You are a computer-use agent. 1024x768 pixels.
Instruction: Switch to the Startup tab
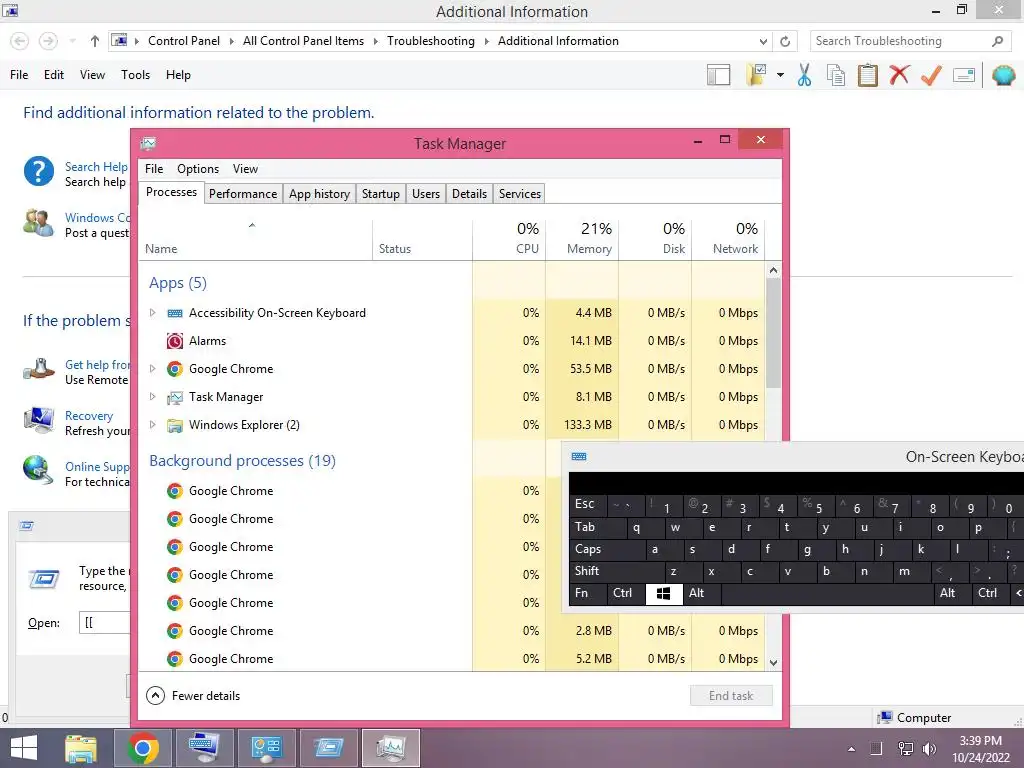(381, 194)
